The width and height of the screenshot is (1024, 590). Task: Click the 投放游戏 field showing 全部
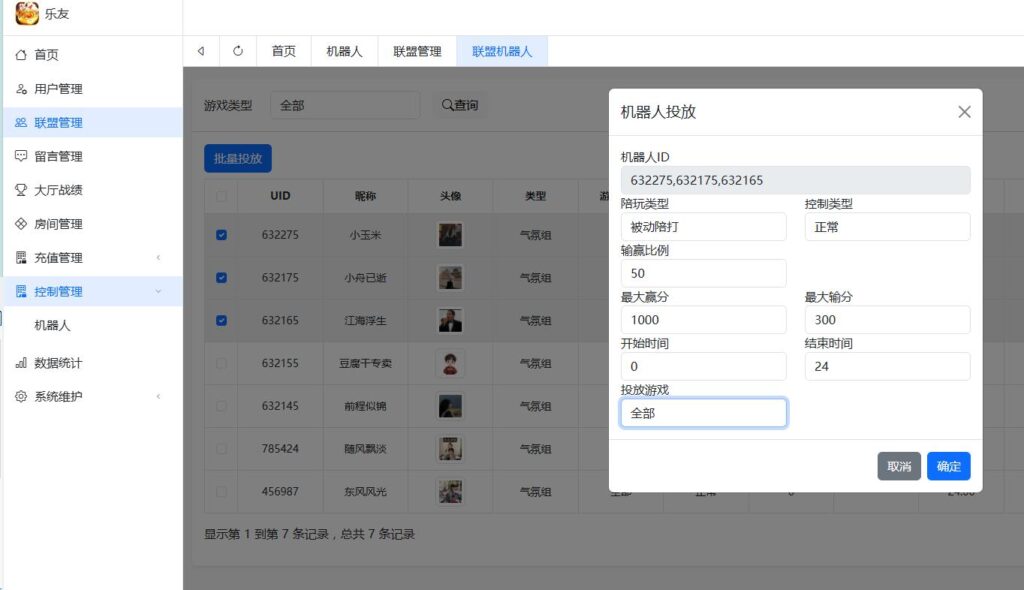[703, 411]
